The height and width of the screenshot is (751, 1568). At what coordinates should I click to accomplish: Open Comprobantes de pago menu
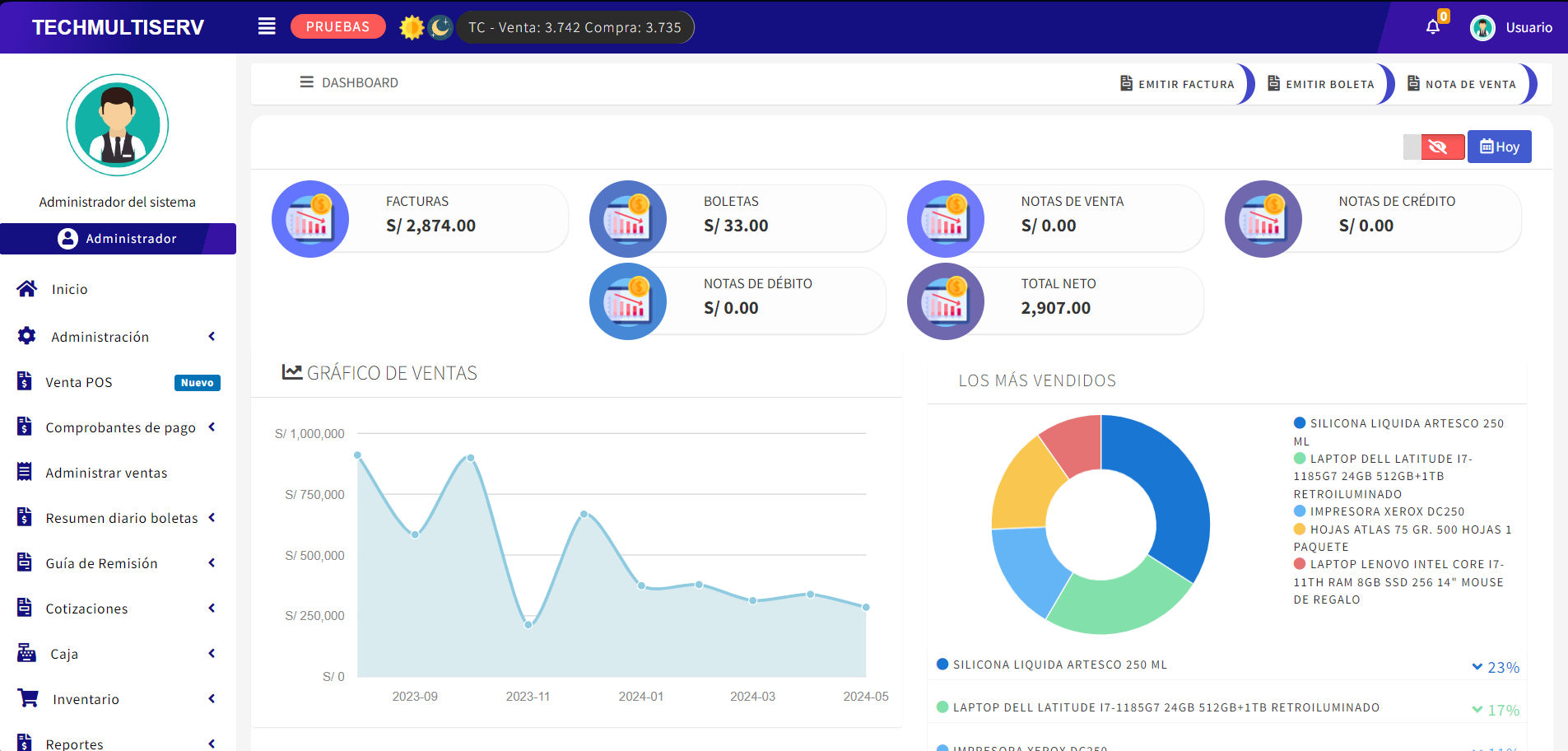click(120, 427)
